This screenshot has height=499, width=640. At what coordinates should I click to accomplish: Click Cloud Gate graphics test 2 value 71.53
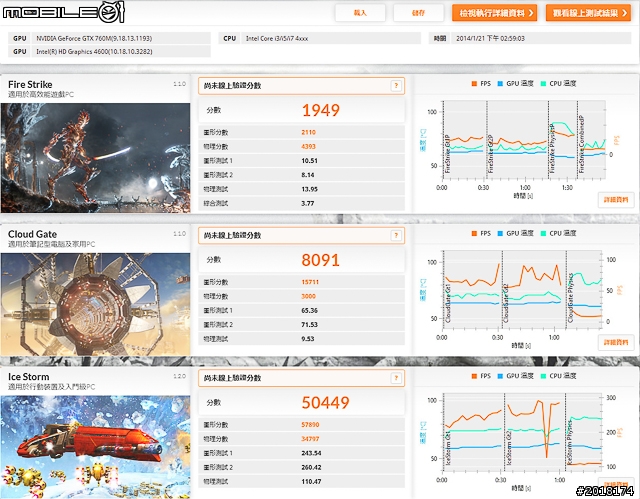click(x=309, y=325)
